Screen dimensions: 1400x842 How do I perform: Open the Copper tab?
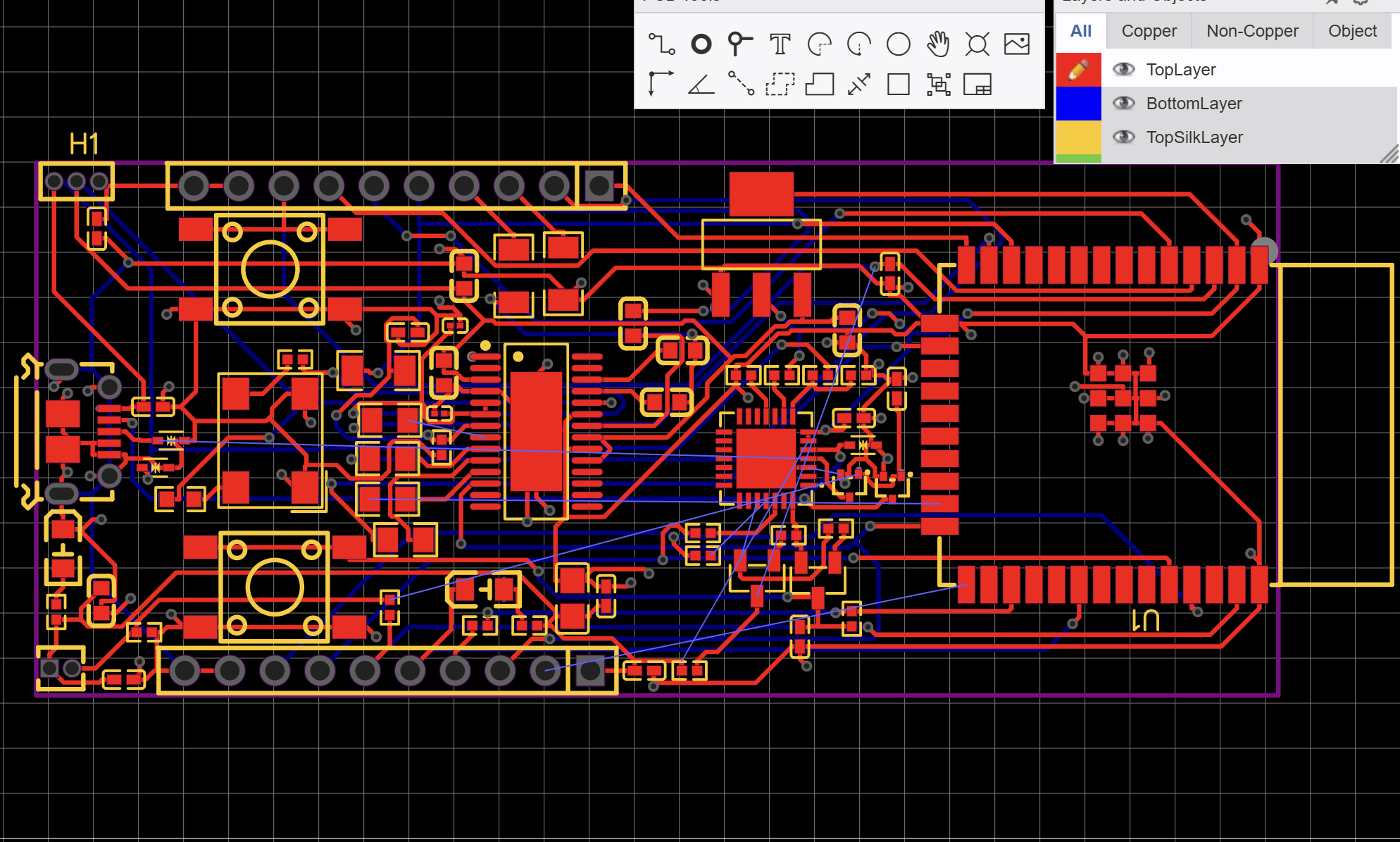[x=1149, y=31]
